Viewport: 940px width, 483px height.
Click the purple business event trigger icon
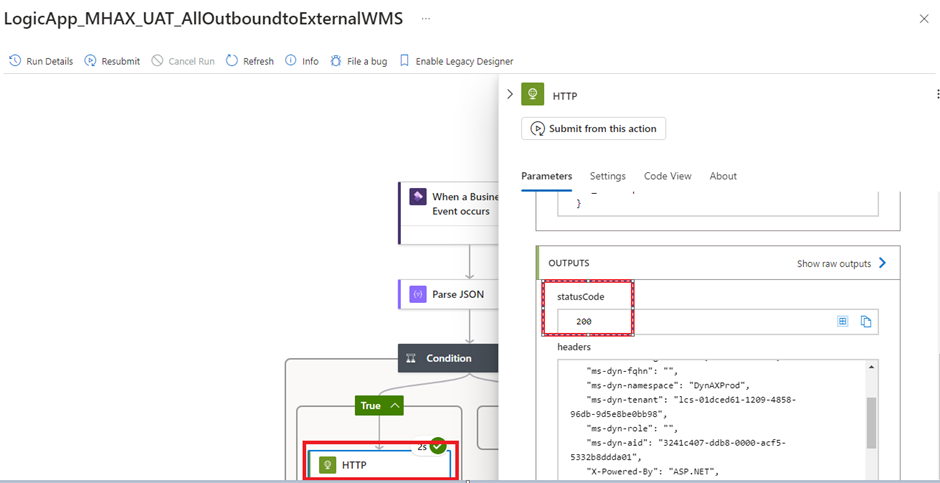(x=418, y=197)
